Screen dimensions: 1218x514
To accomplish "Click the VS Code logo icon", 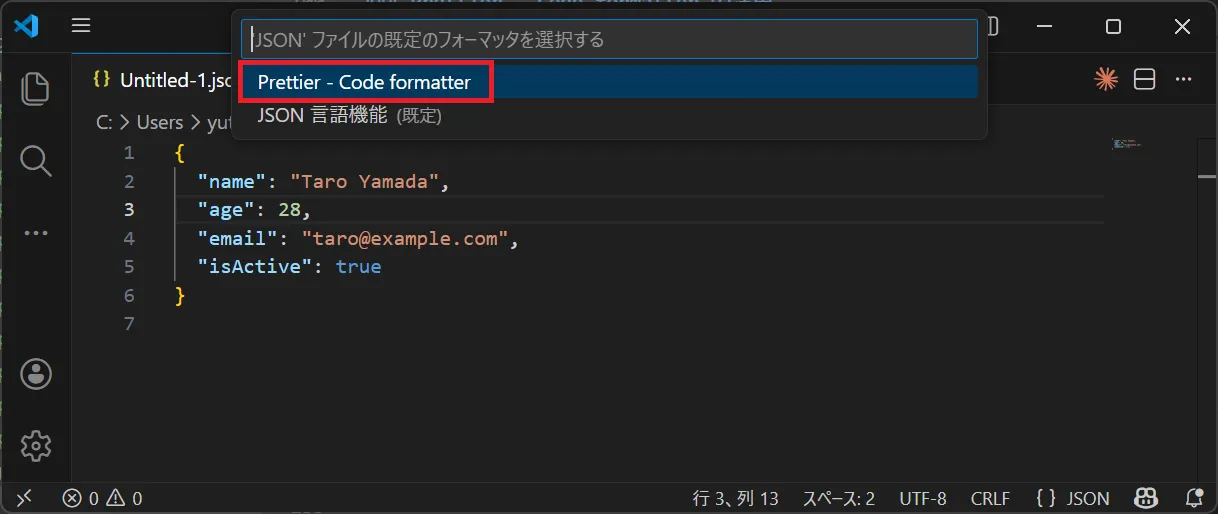I will [27, 26].
